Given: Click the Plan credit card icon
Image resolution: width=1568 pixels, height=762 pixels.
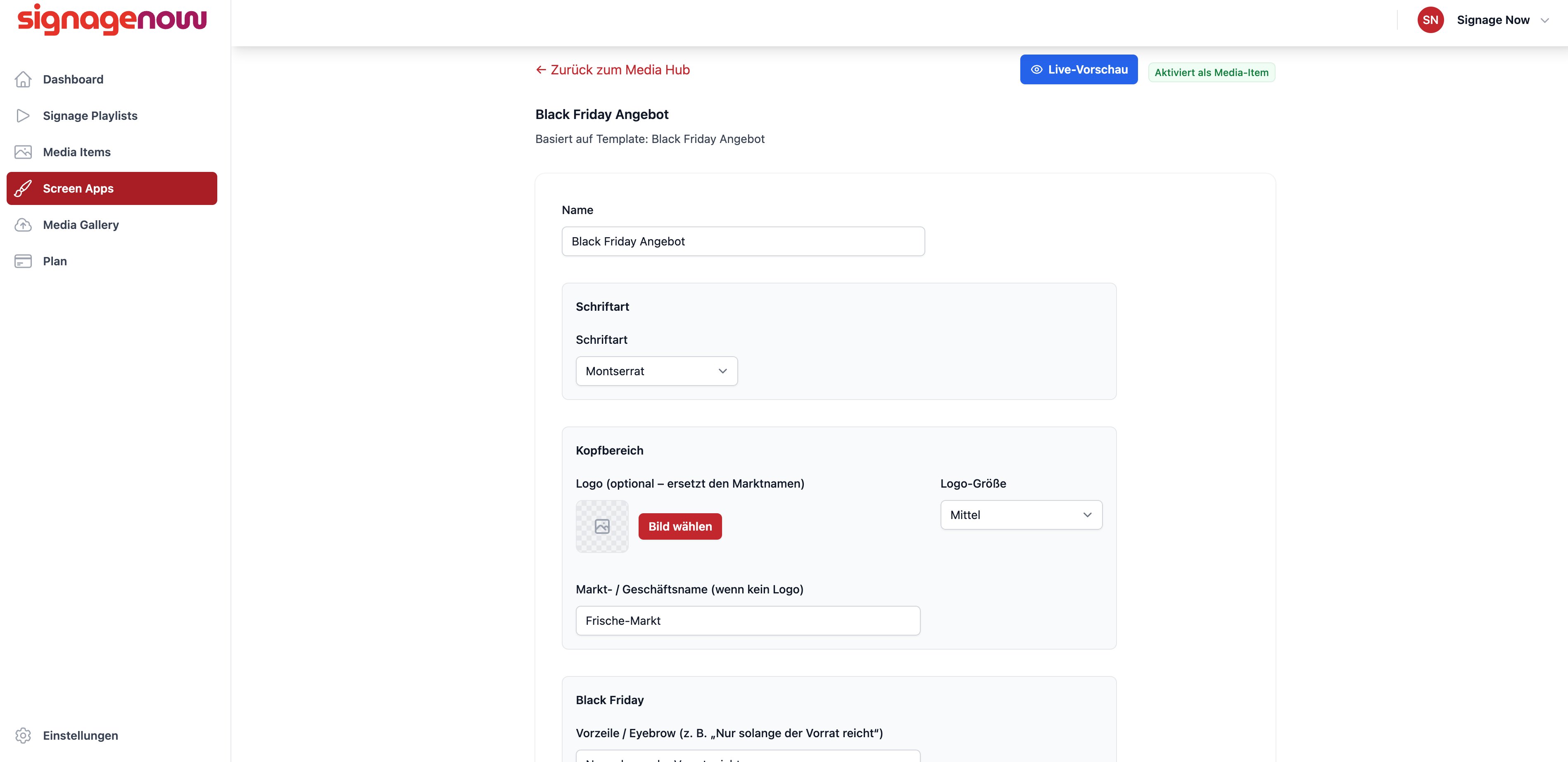Looking at the screenshot, I should [23, 261].
